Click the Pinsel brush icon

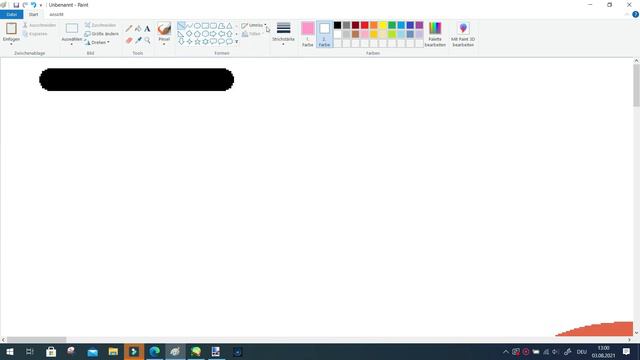point(164,29)
